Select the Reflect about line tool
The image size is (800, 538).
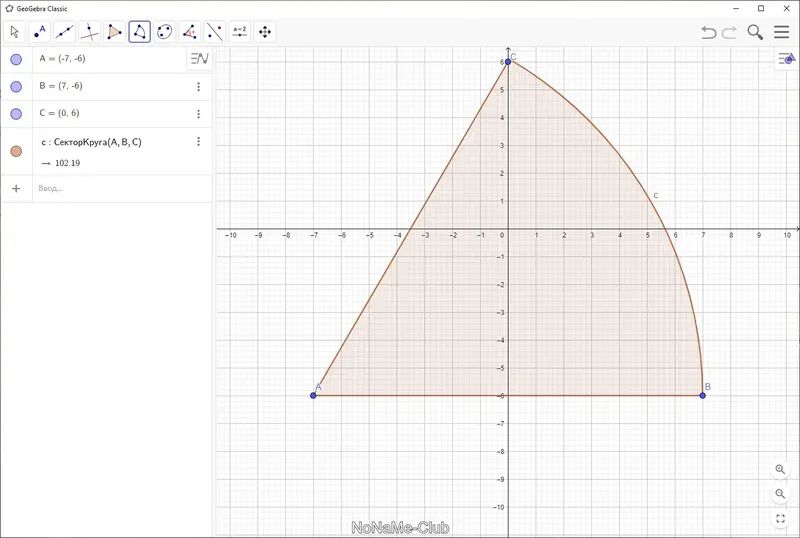click(x=214, y=32)
